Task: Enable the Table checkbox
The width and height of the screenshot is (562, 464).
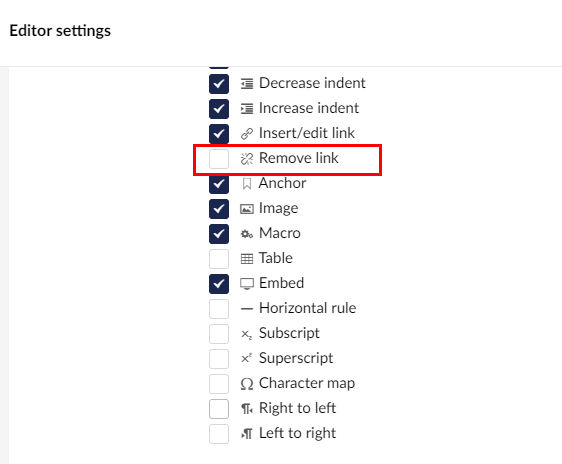Action: point(219,259)
